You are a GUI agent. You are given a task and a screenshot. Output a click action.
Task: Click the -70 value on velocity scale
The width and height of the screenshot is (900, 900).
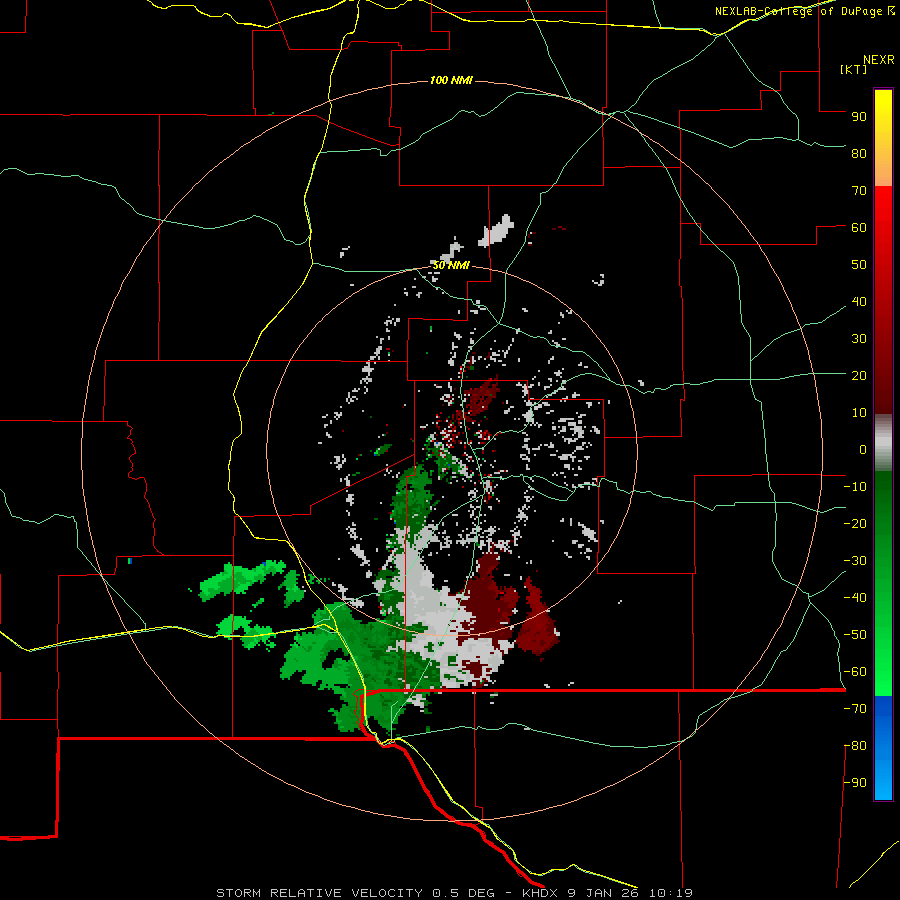(855, 709)
